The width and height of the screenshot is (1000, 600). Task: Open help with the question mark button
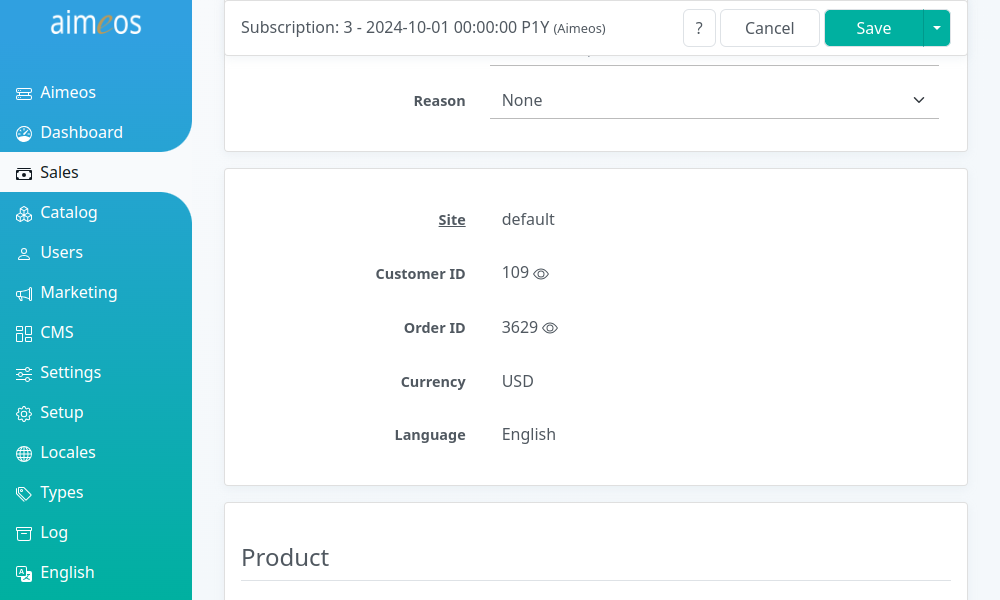point(699,28)
